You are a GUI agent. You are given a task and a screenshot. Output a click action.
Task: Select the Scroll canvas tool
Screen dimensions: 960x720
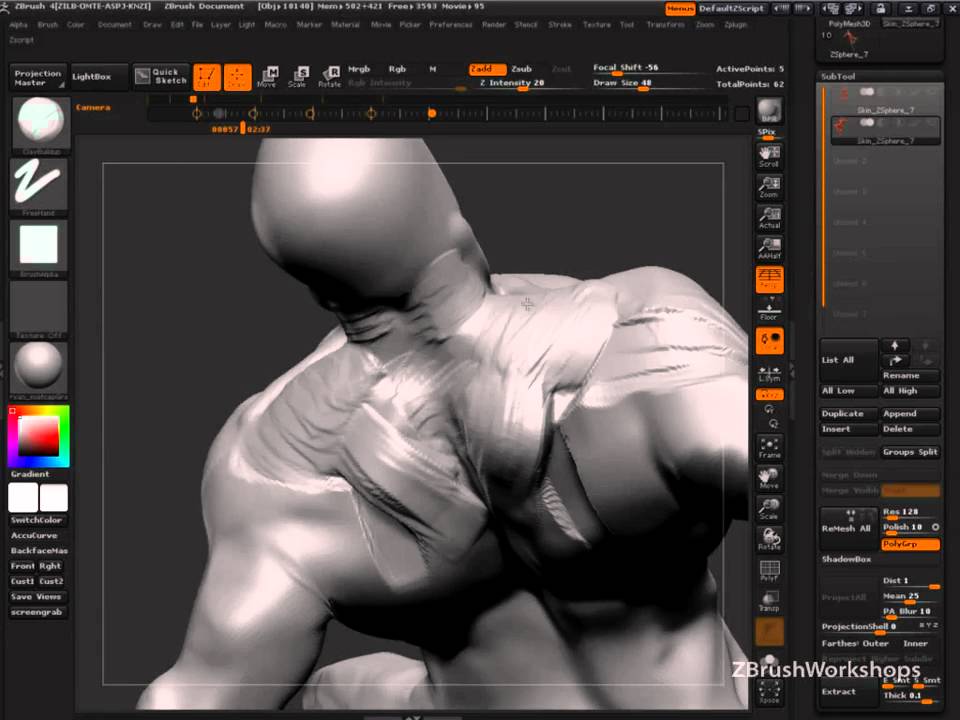tap(770, 156)
